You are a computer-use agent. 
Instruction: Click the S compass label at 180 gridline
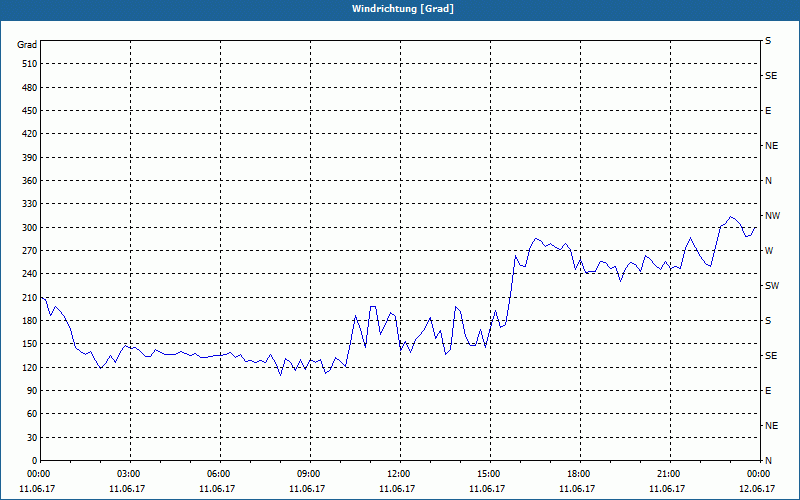pos(768,320)
